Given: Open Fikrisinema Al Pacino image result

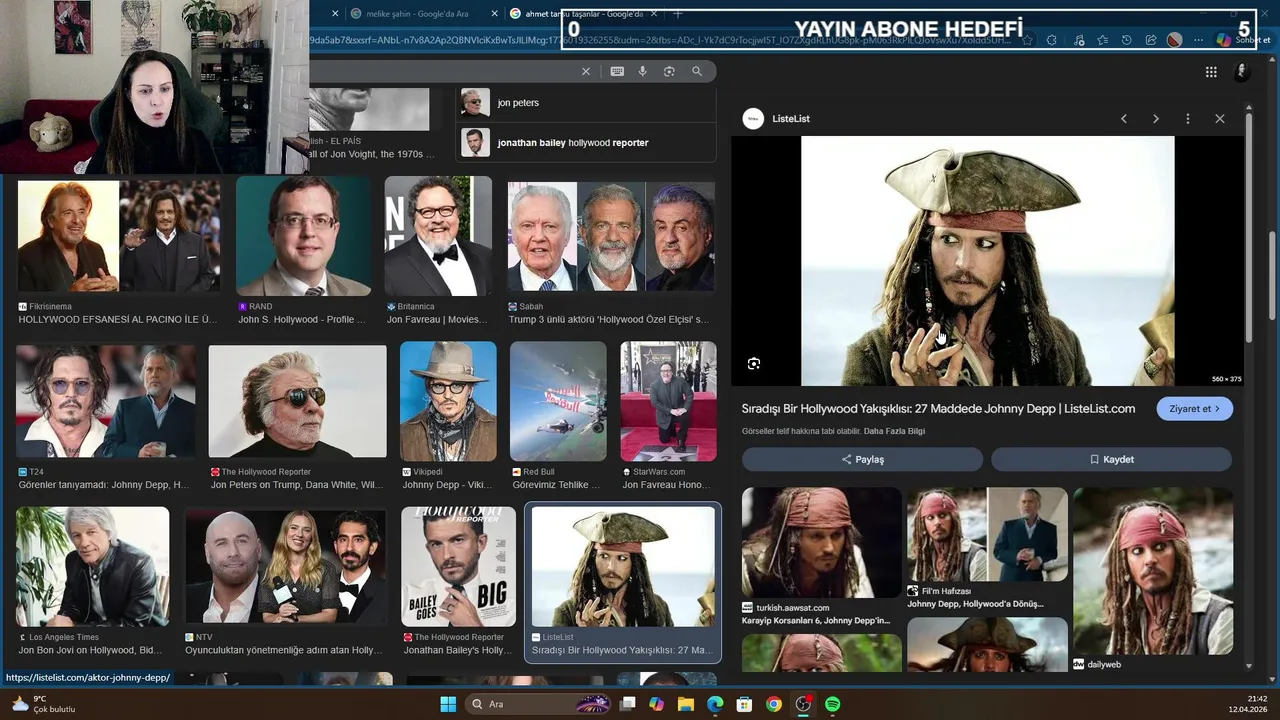Looking at the screenshot, I should coord(118,236).
